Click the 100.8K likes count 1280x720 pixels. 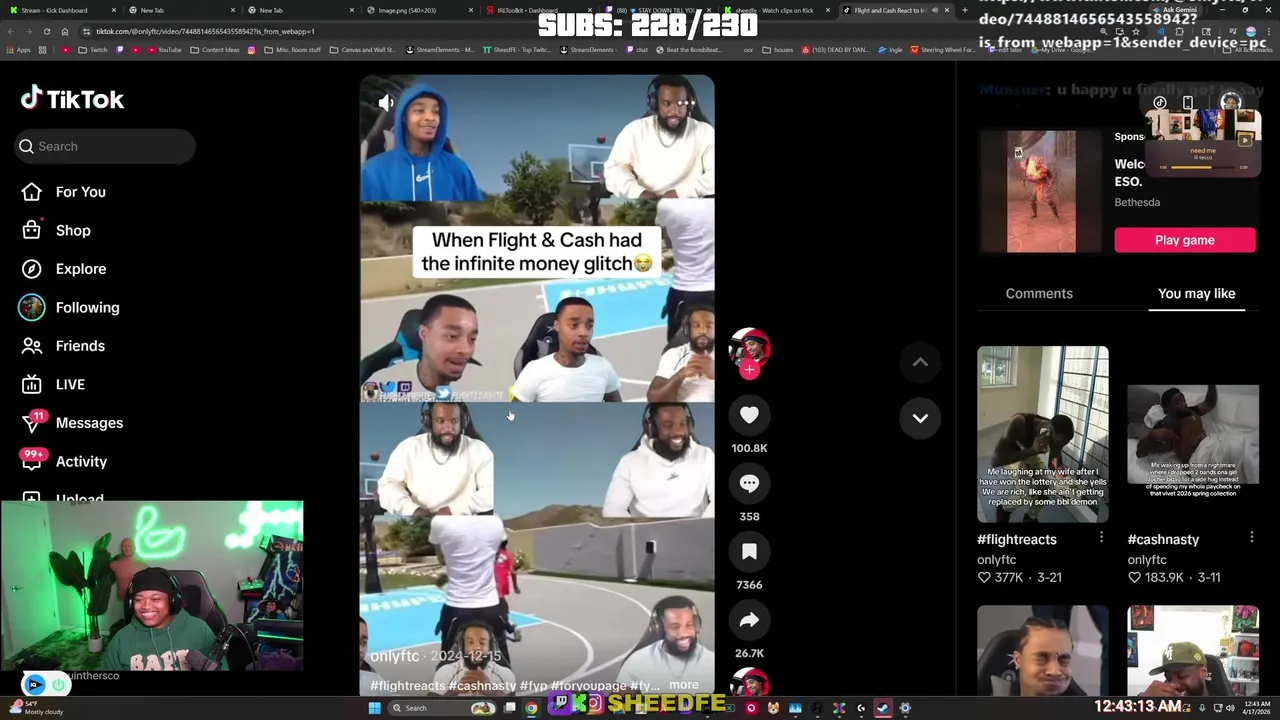pyautogui.click(x=749, y=448)
